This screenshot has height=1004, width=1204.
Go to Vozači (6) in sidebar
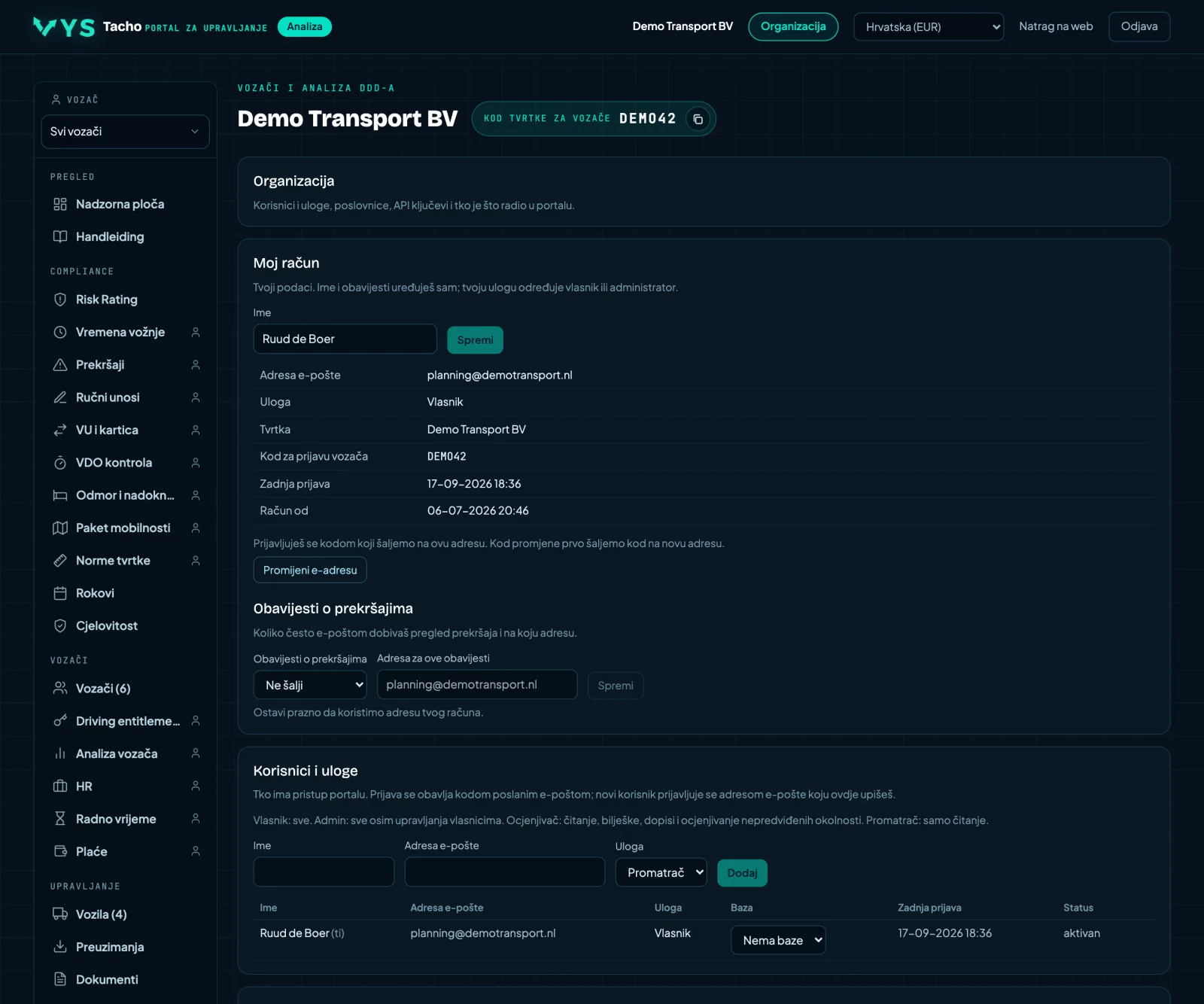click(126, 689)
